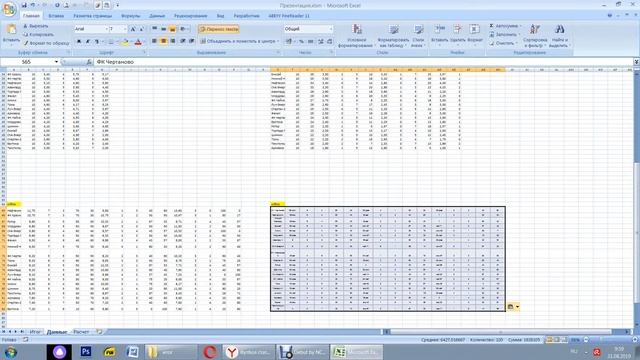Cut selection with Вырезать
The width and height of the screenshot is (640, 360).
tap(36, 26)
